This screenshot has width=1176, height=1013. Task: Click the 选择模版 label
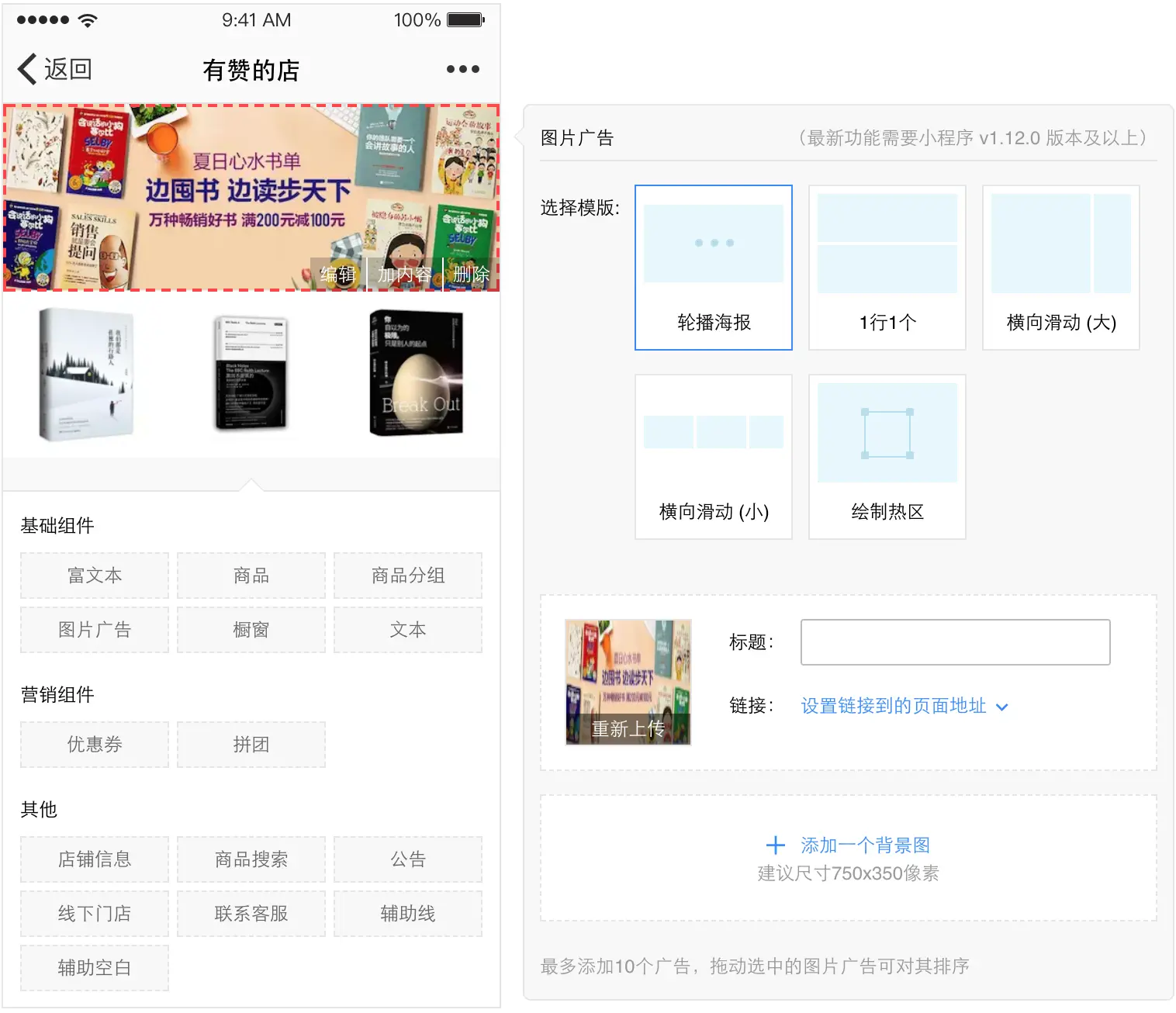coord(579,208)
